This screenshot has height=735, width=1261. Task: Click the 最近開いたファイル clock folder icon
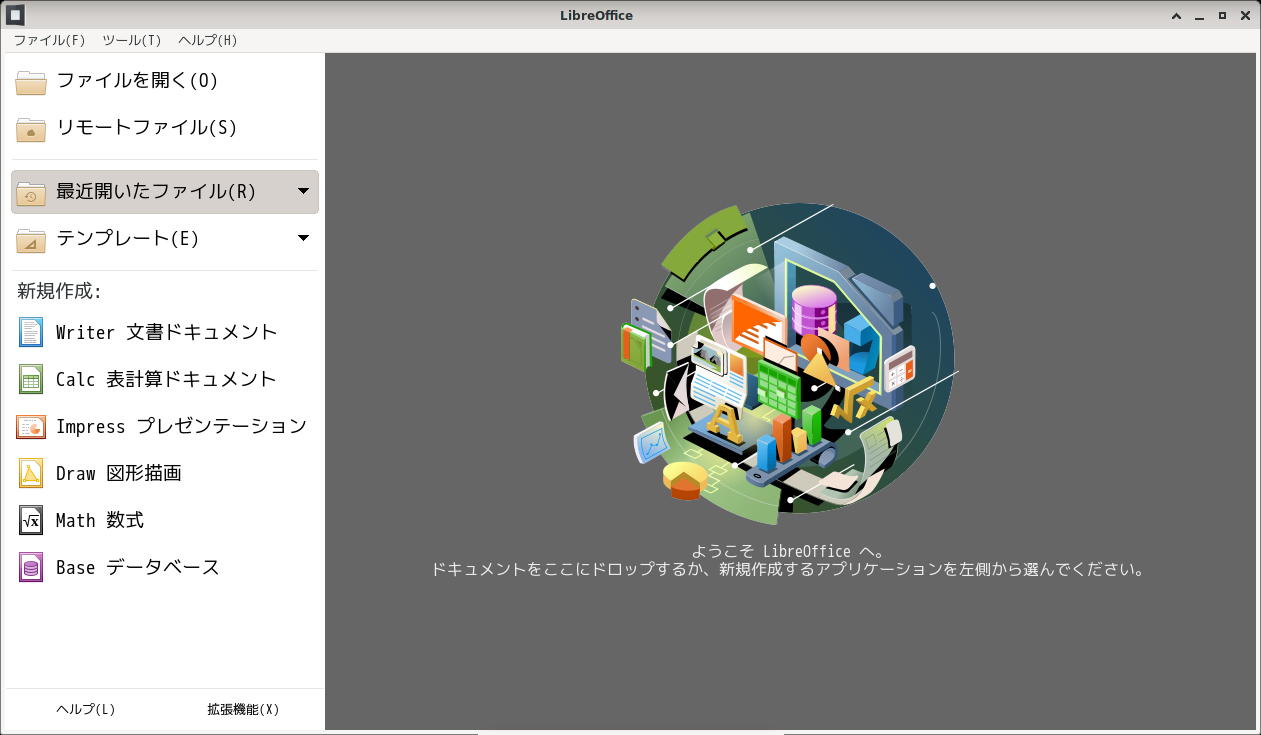click(x=31, y=193)
